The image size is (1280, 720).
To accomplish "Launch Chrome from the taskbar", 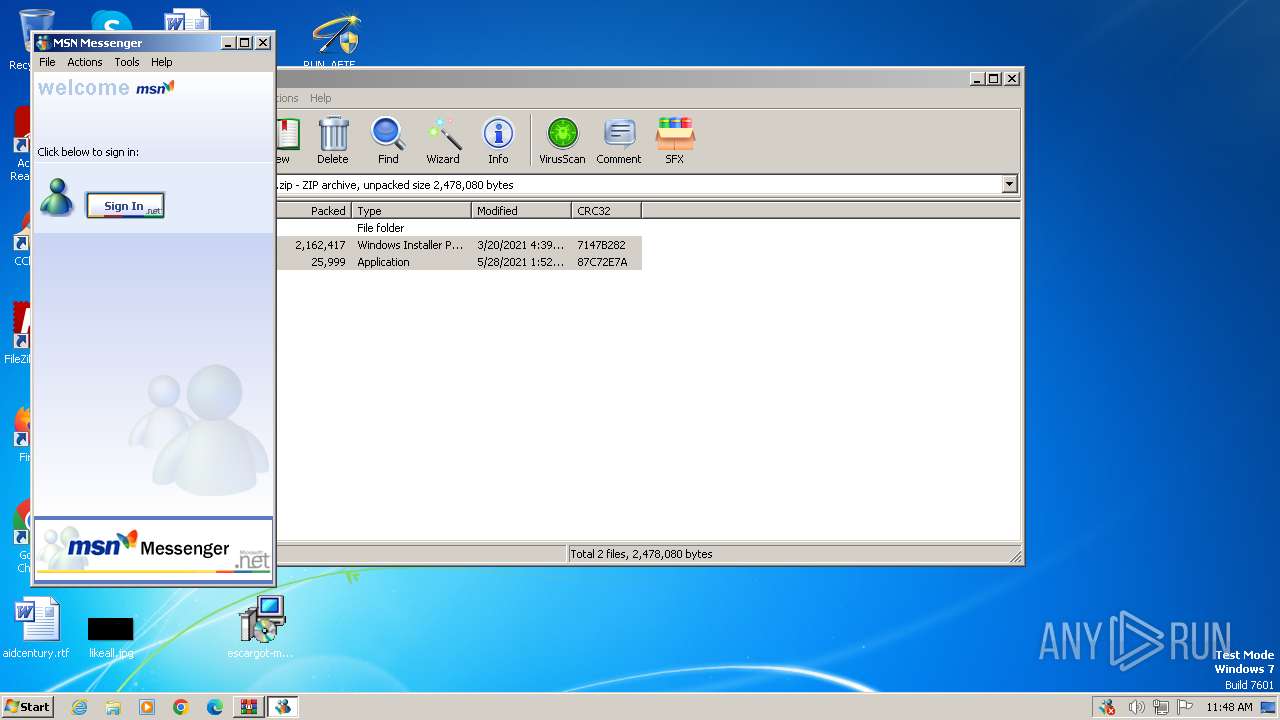I will point(181,707).
